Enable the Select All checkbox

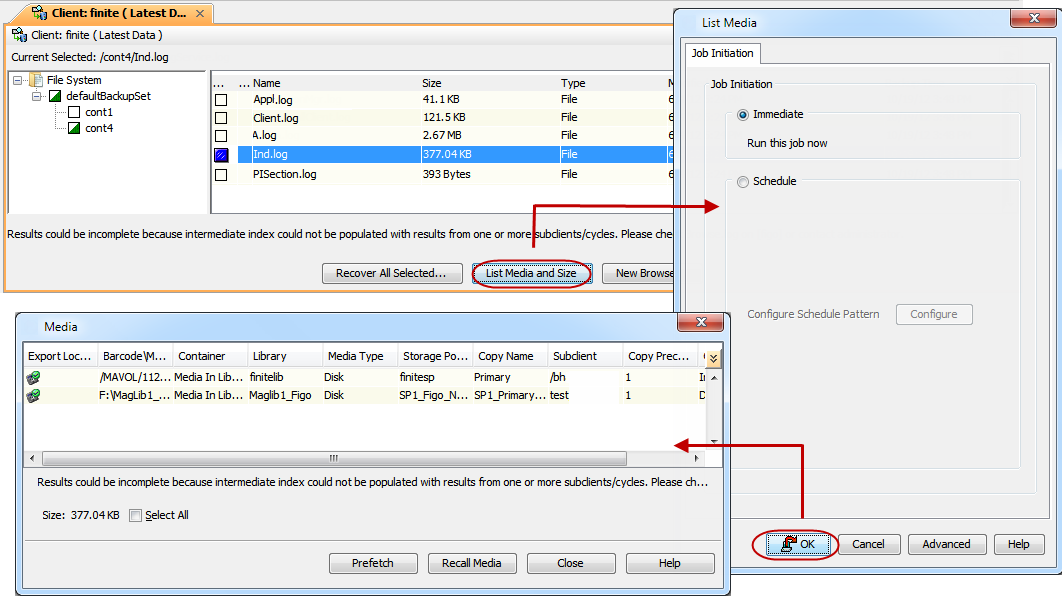point(136,516)
